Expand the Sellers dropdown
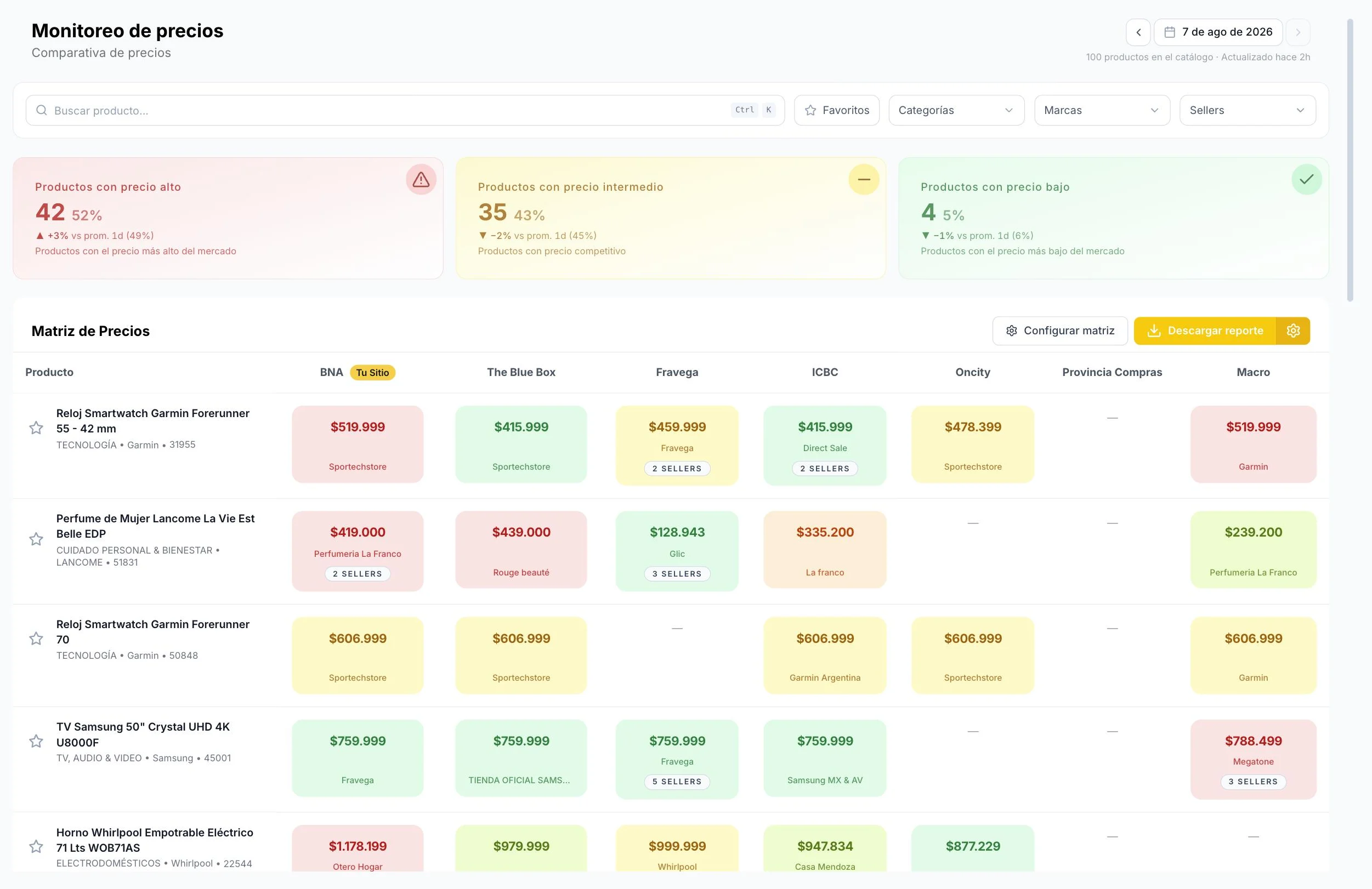The width and height of the screenshot is (1372, 889). [x=1248, y=110]
